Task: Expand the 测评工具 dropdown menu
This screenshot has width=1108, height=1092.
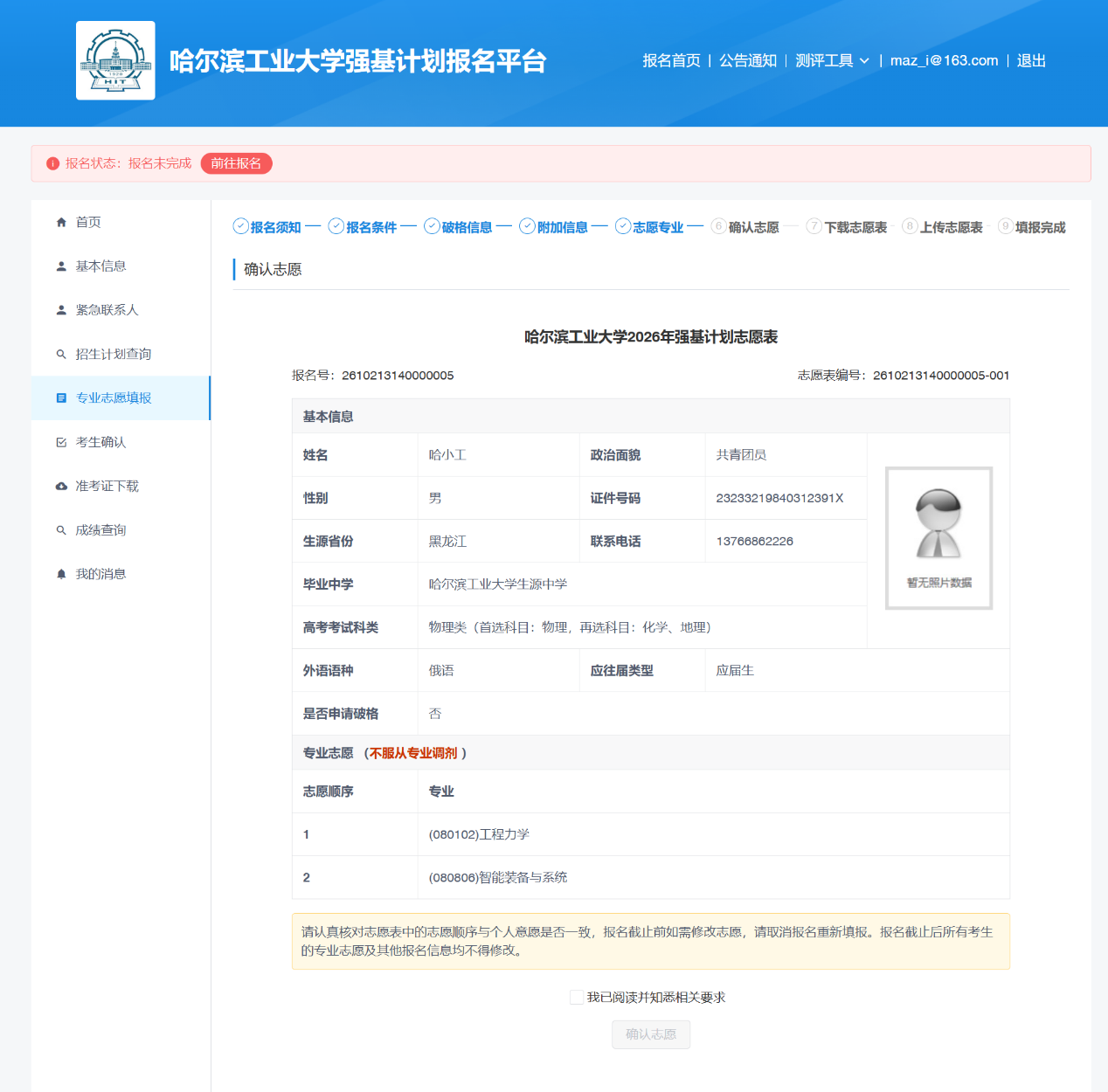Action: pos(832,60)
